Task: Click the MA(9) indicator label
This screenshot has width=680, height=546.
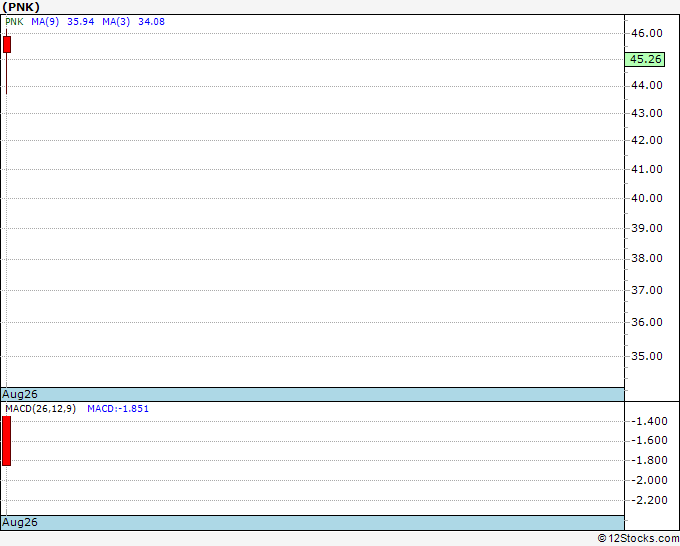Action: 45,22
